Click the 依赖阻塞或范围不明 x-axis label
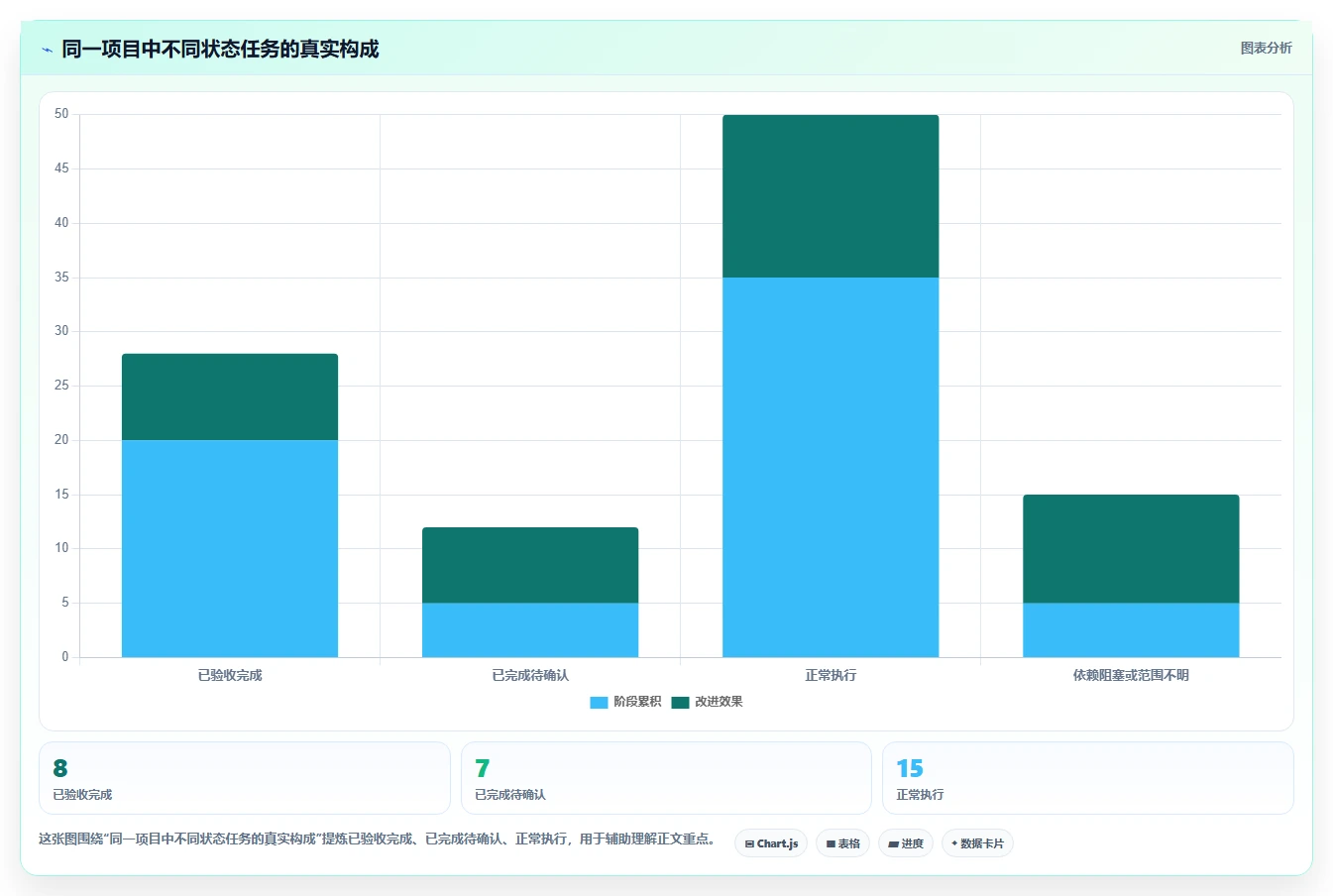The height and width of the screenshot is (896, 1333). coord(1131,675)
